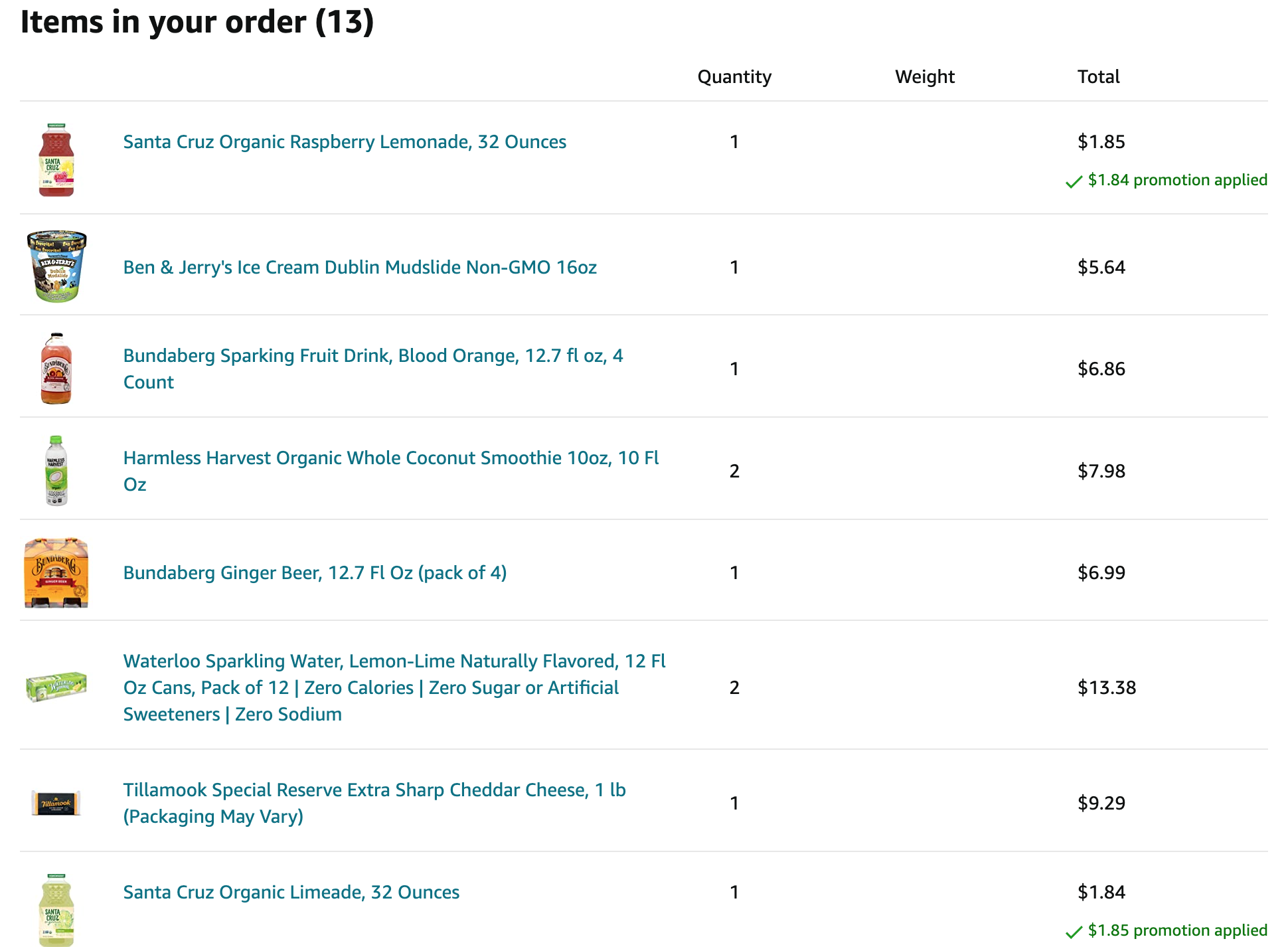This screenshot has height=947, width=1288.
Task: Open Santa Cruz Organic Raspberry Lemonade link
Action: point(345,142)
